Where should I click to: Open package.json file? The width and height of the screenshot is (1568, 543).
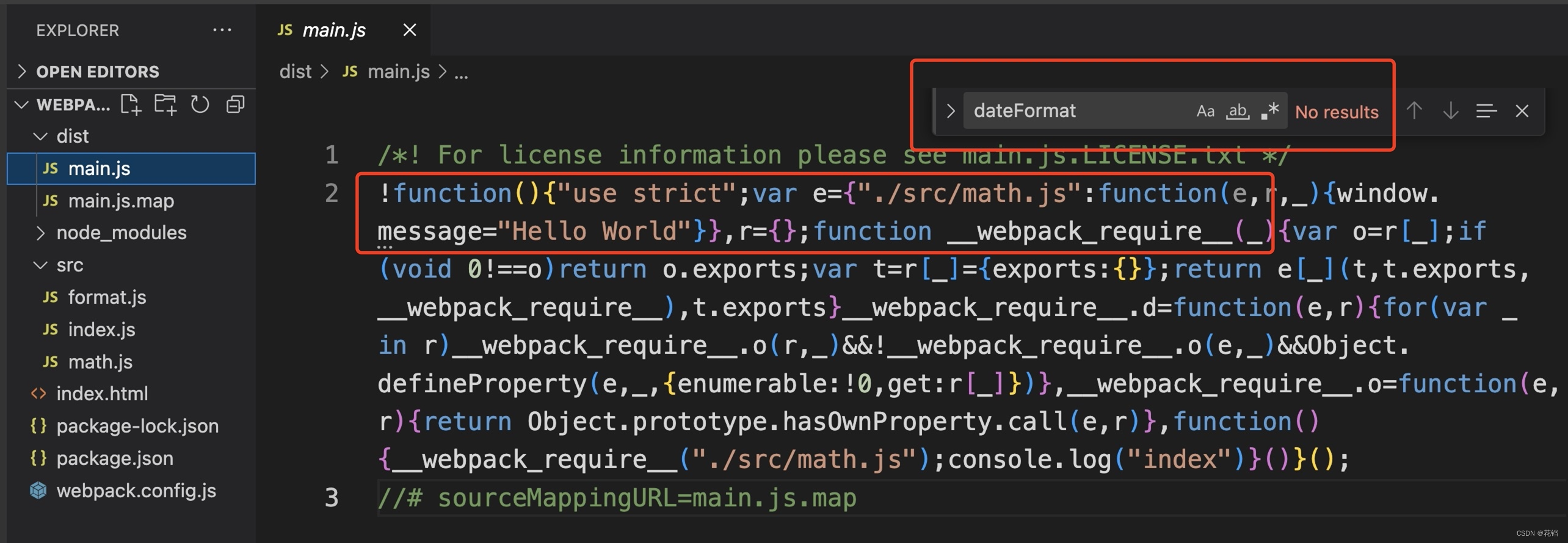[131, 458]
